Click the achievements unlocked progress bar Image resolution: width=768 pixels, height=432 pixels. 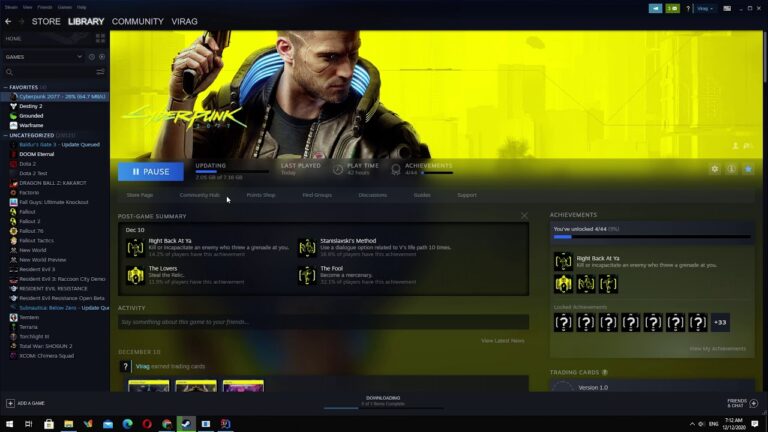652,237
